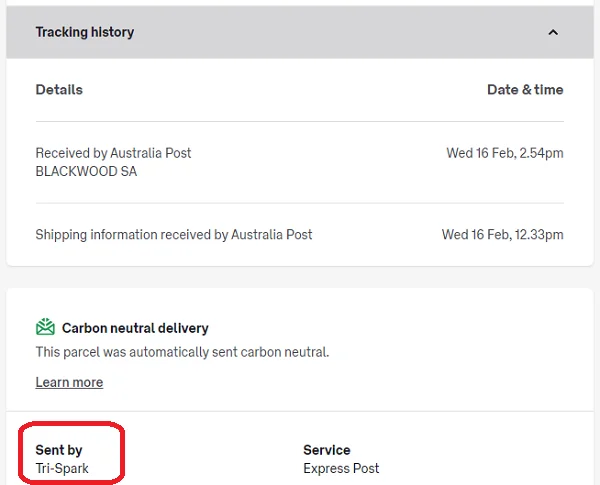The width and height of the screenshot is (600, 485).
Task: Select the Express Post service value
Action: coord(341,468)
